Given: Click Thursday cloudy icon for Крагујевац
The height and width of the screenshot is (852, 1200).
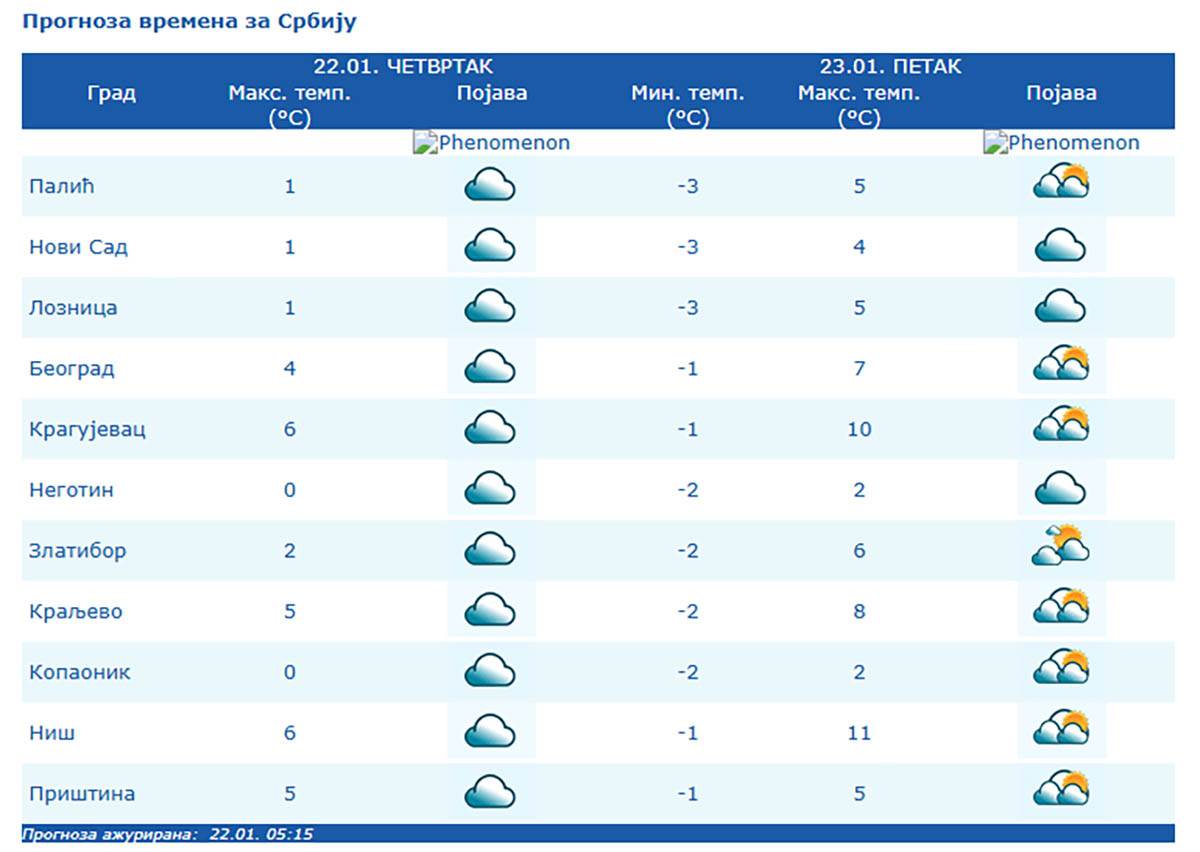Looking at the screenshot, I should coord(490,428).
